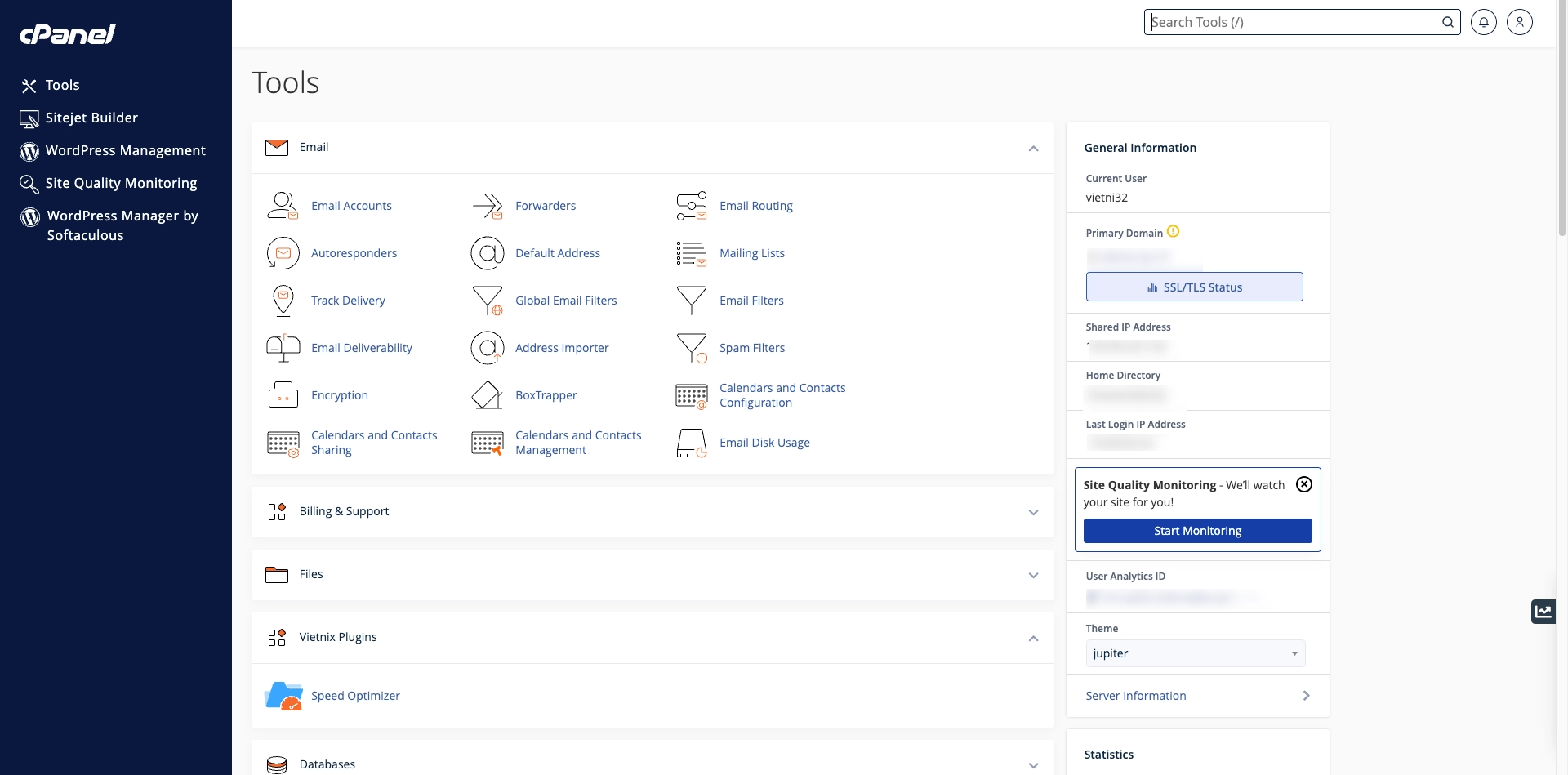The image size is (1568, 775).
Task: Click the search magnifier icon
Action: click(x=1448, y=22)
